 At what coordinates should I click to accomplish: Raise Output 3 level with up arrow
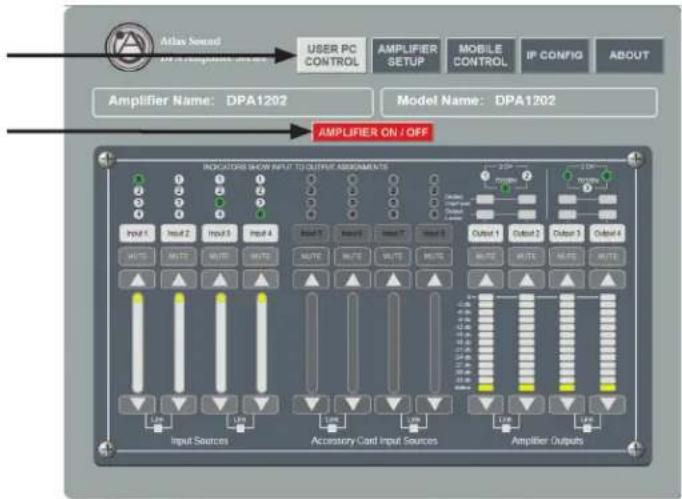567,280
